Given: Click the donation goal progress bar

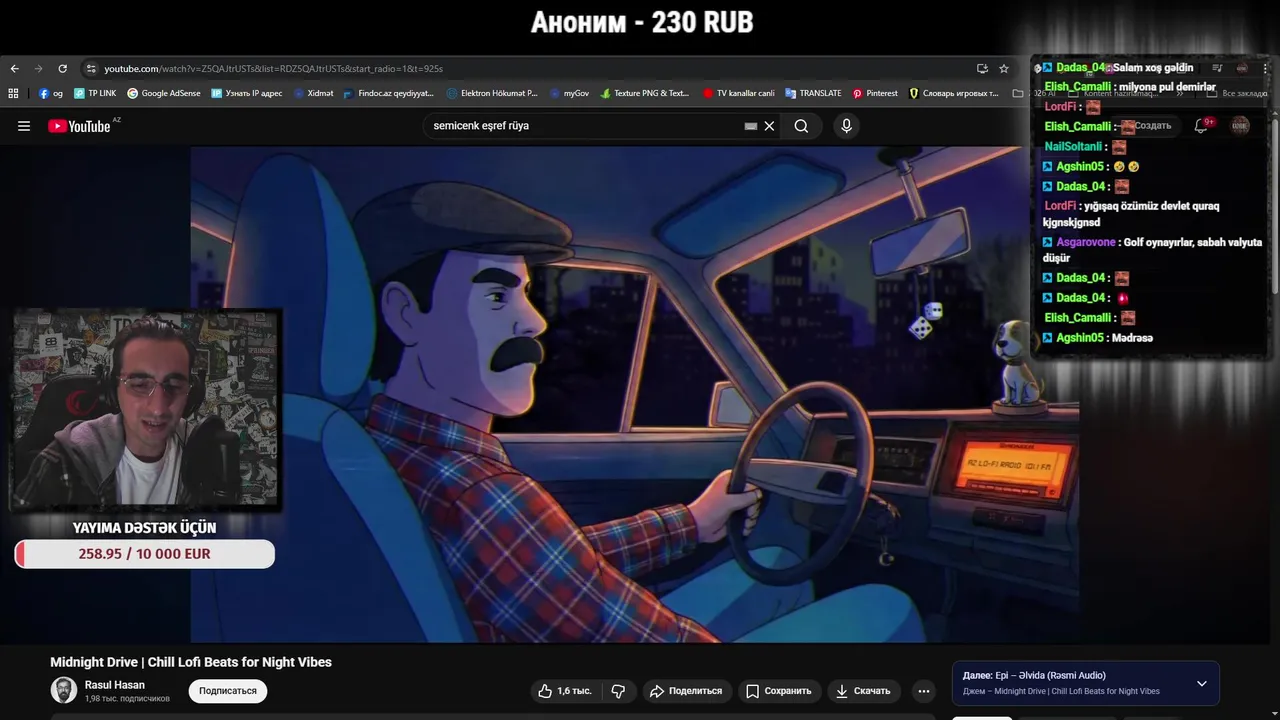Looking at the screenshot, I should 145,554.
